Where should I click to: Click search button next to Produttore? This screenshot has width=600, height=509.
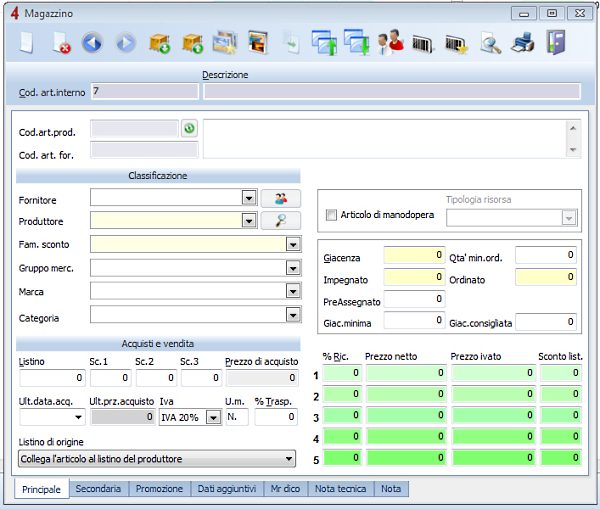(280, 221)
